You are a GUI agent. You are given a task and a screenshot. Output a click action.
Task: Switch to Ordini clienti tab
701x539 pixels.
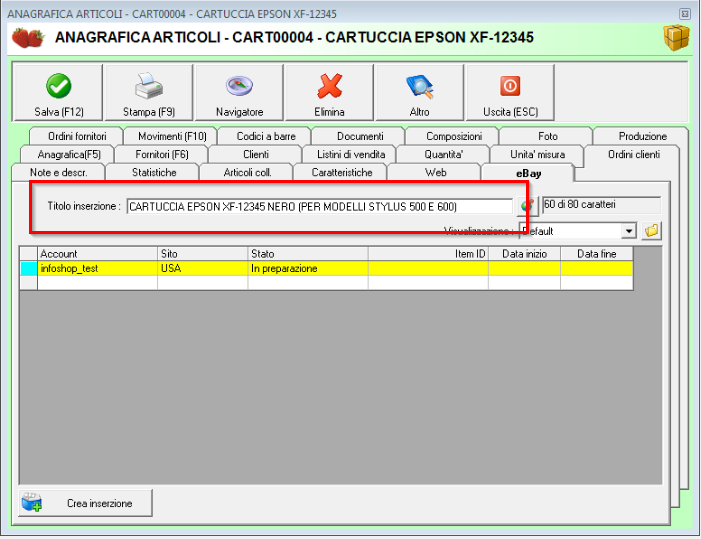633,155
